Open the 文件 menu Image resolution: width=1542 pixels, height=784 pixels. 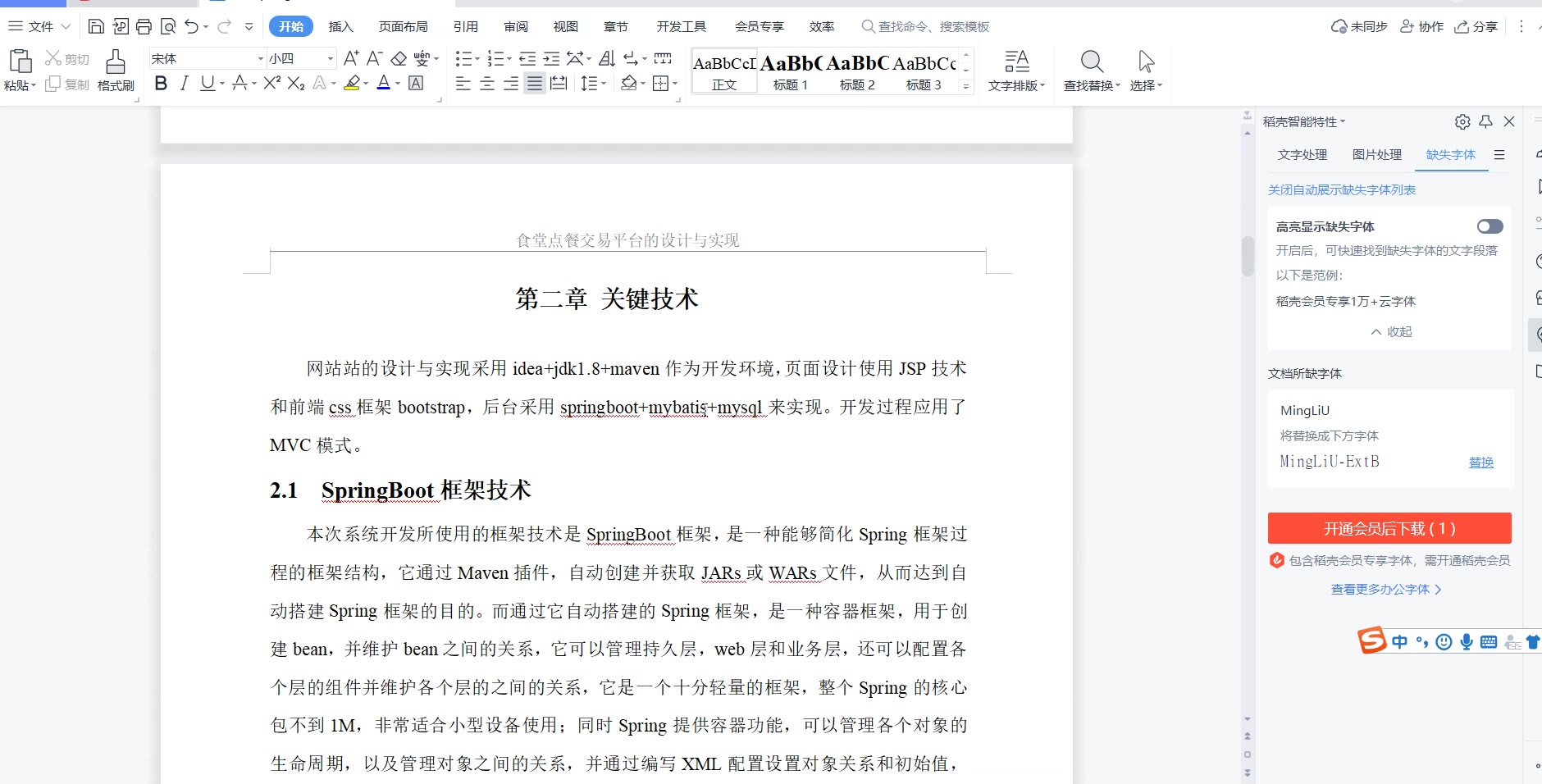click(39, 26)
